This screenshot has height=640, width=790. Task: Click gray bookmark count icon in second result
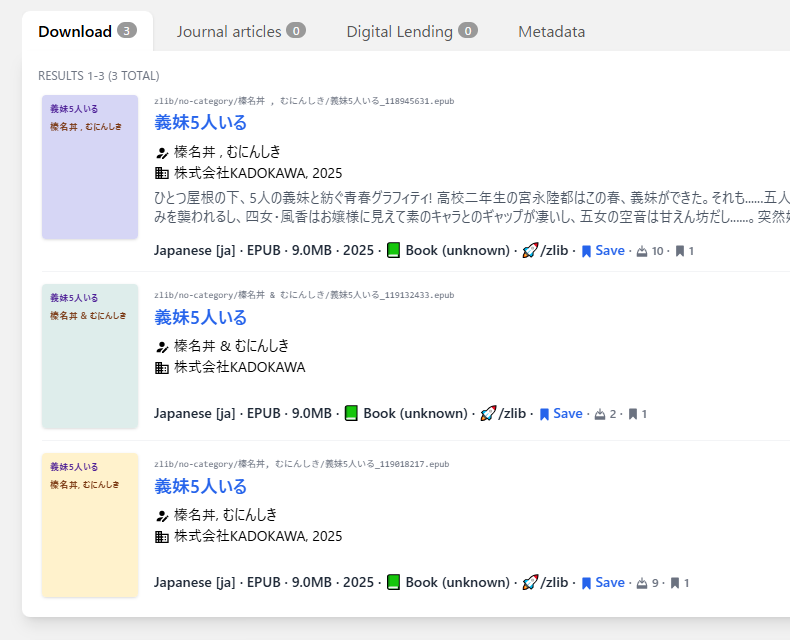pyautogui.click(x=633, y=414)
